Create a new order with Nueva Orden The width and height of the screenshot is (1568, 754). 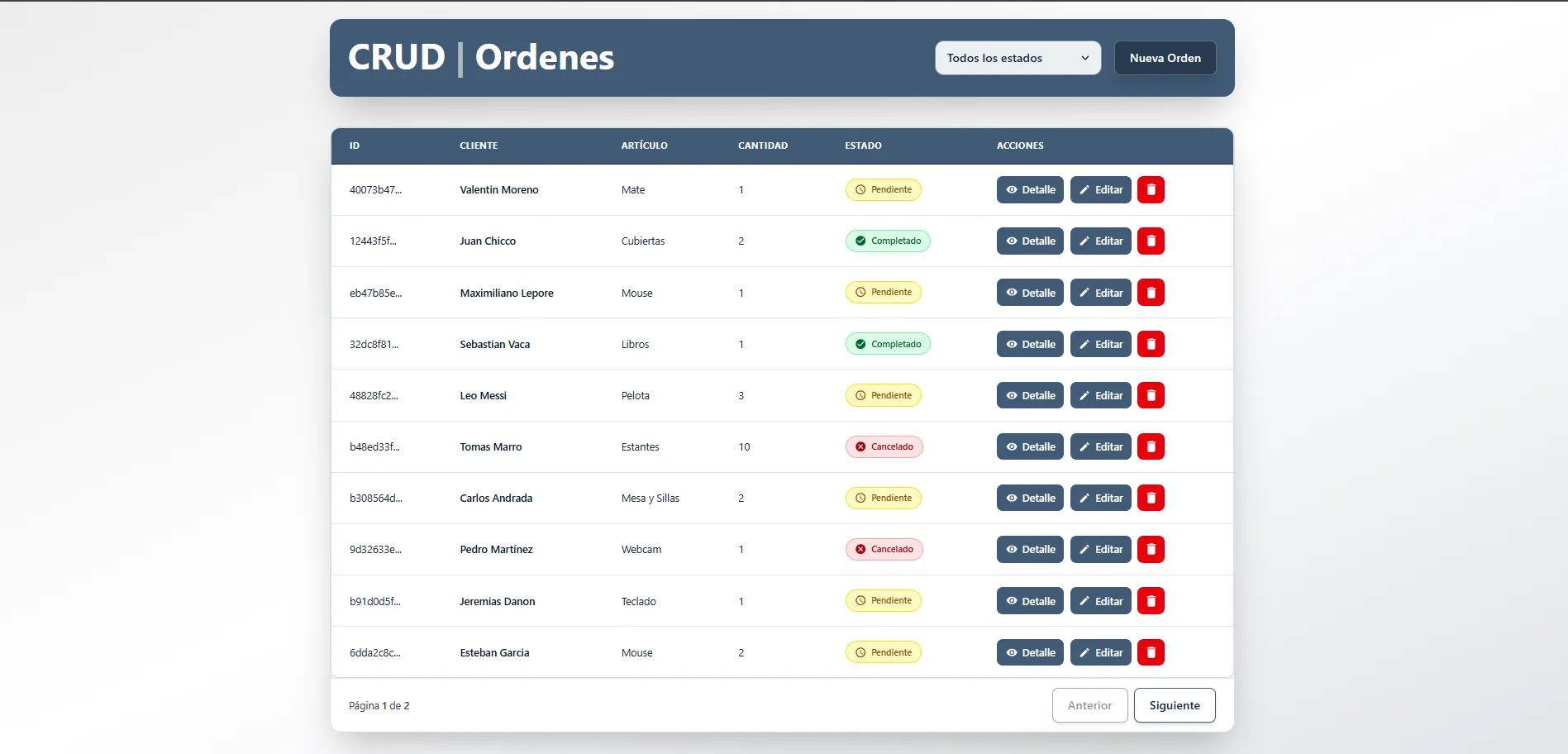tap(1165, 58)
